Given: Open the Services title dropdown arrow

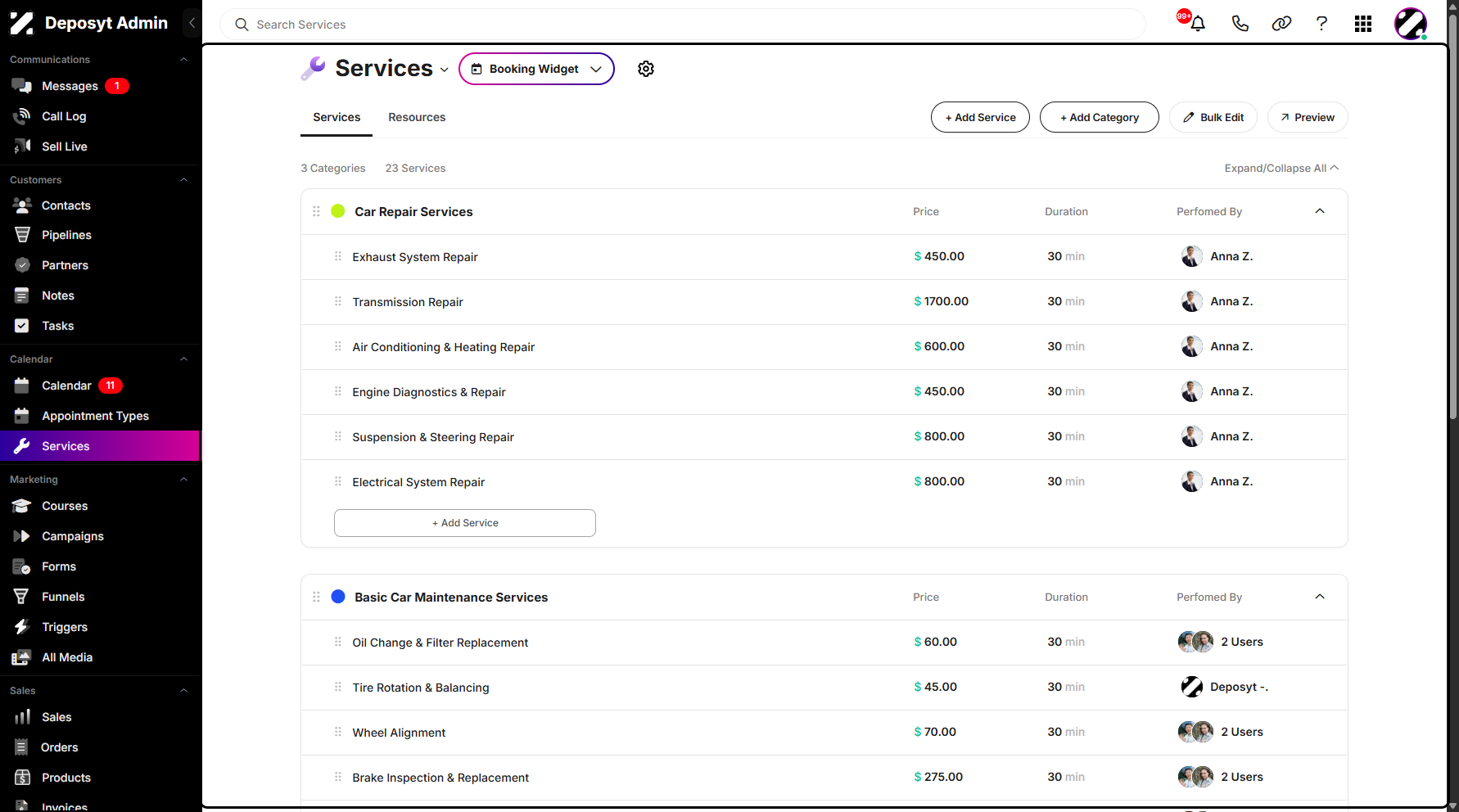Looking at the screenshot, I should pos(444,70).
